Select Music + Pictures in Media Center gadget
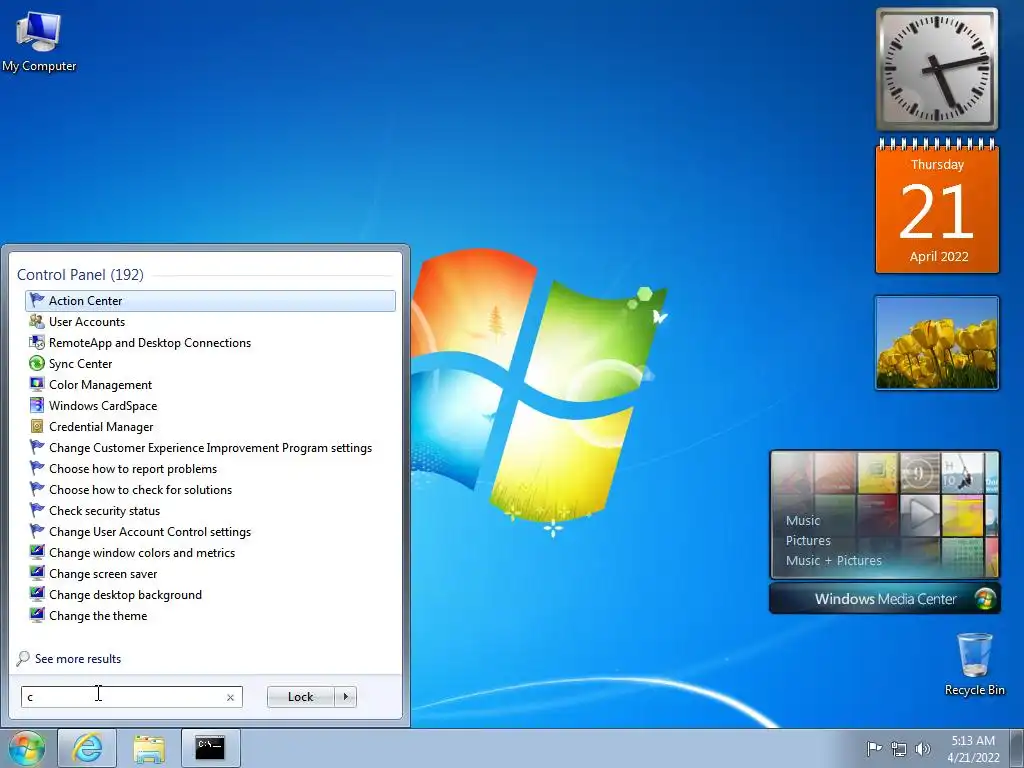 click(833, 560)
